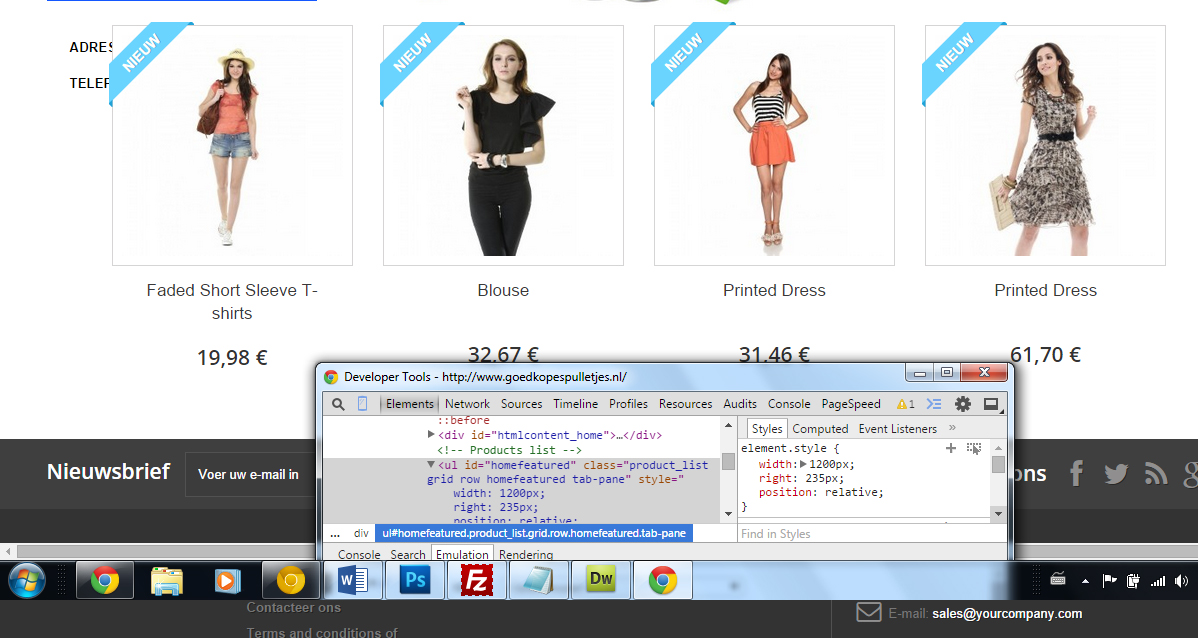Open the Notepad icon on taskbar
The width and height of the screenshot is (1198, 638).
pos(539,581)
